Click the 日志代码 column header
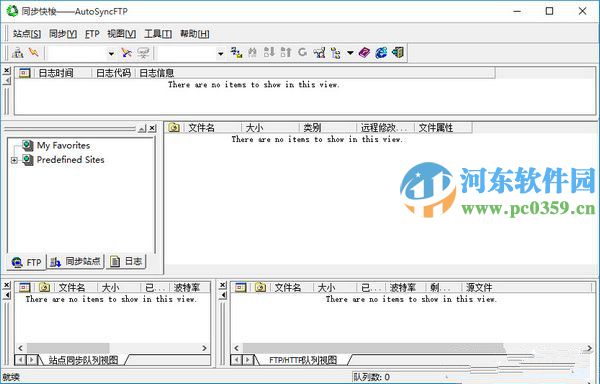 click(113, 73)
